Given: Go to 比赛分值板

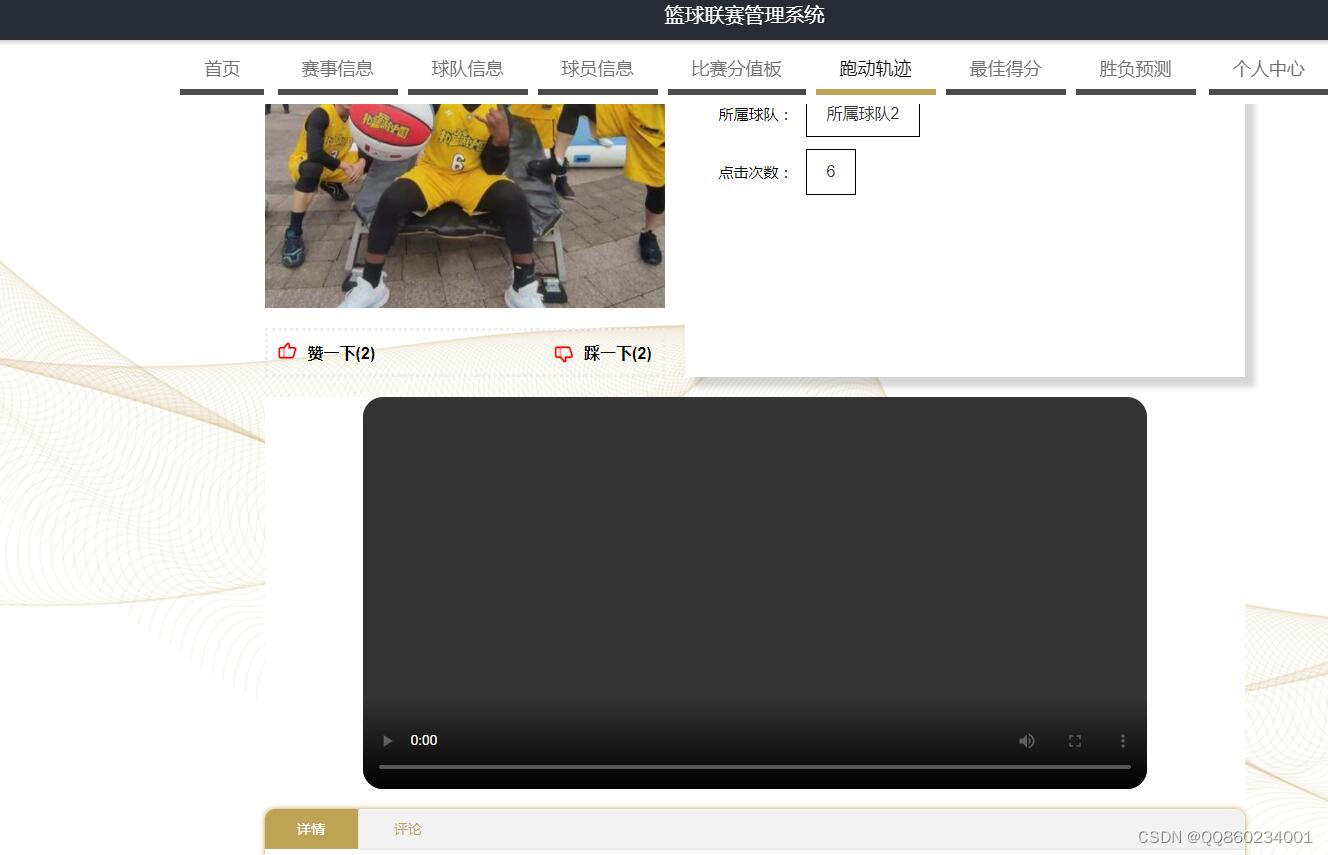Looking at the screenshot, I should coord(736,68).
